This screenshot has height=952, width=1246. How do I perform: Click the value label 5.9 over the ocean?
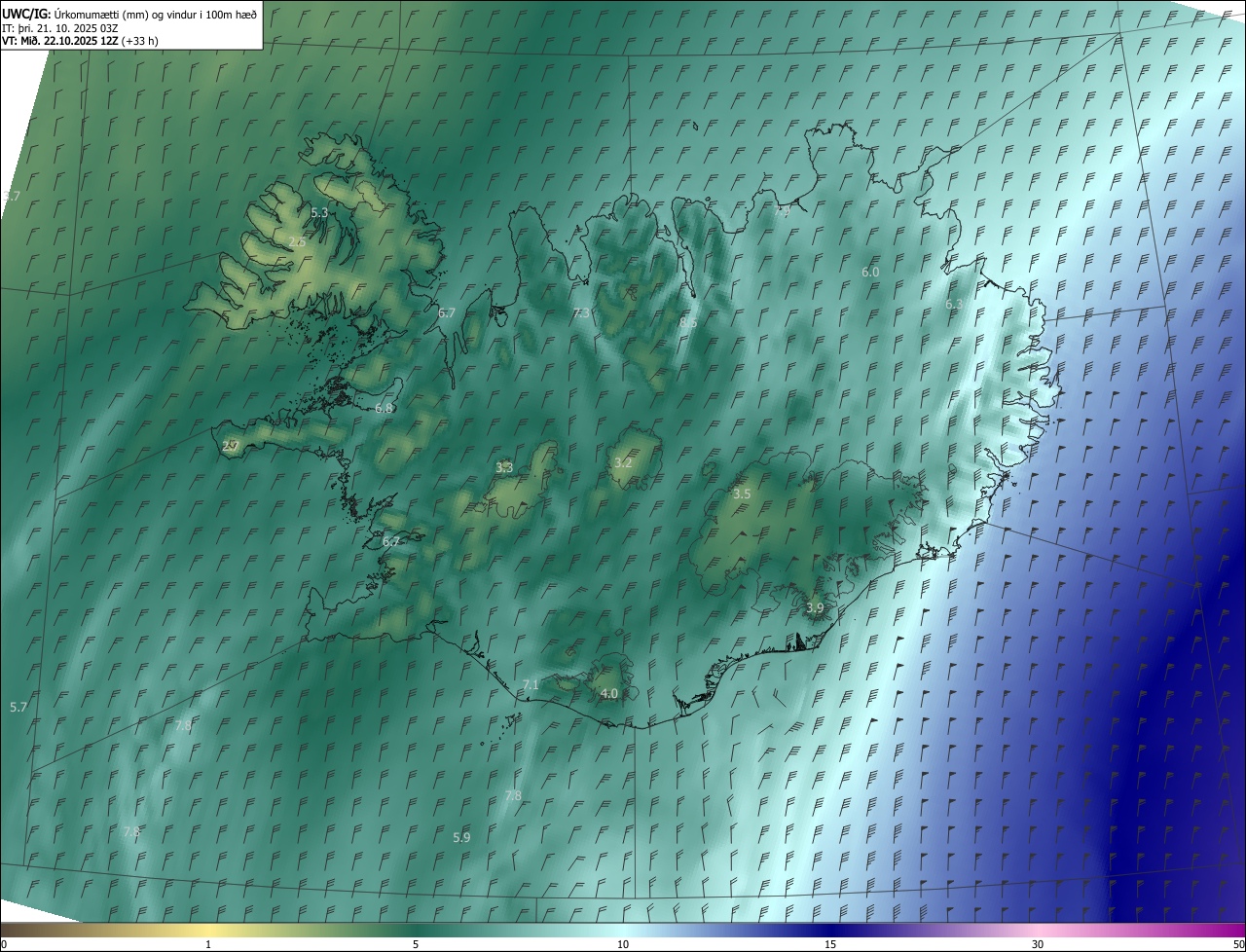pyautogui.click(x=461, y=837)
